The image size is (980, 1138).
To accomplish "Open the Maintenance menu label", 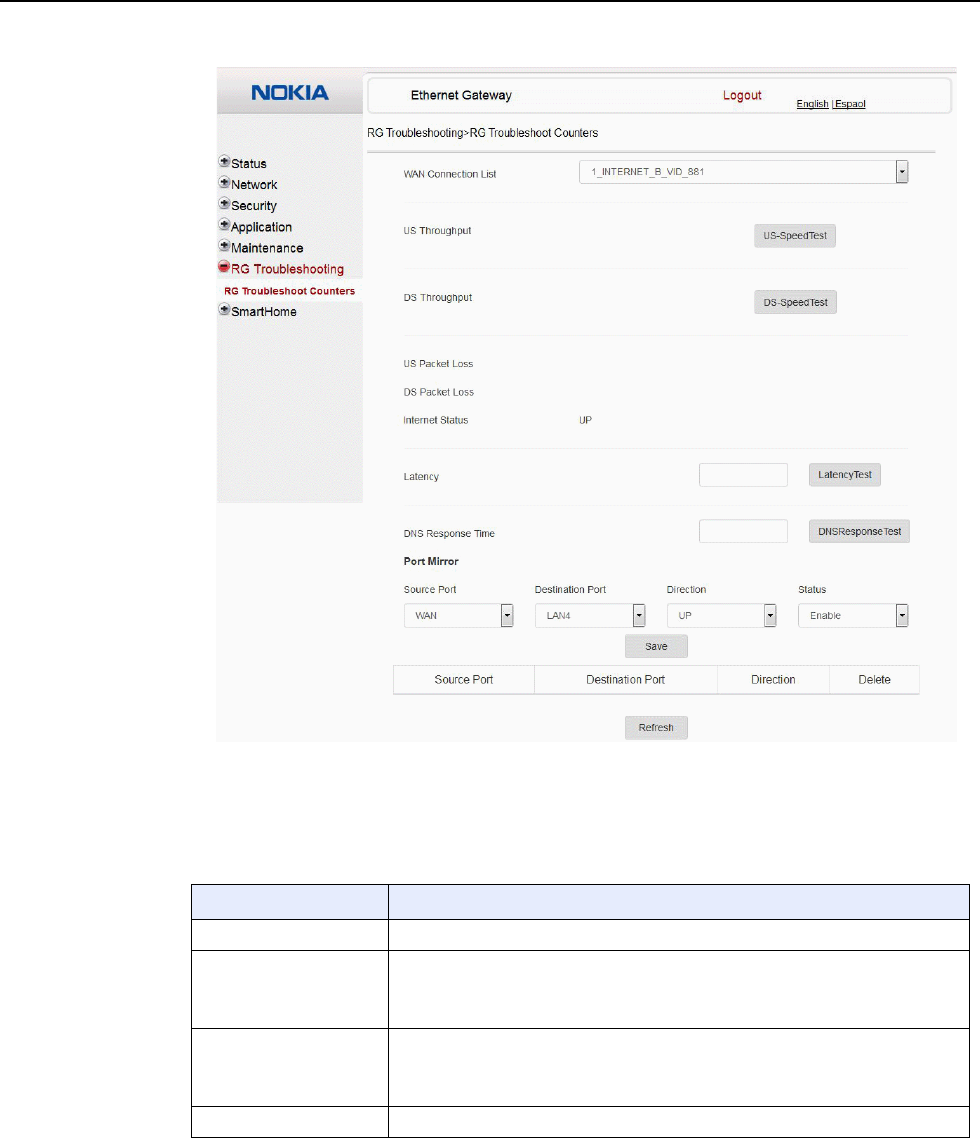I will tap(267, 247).
